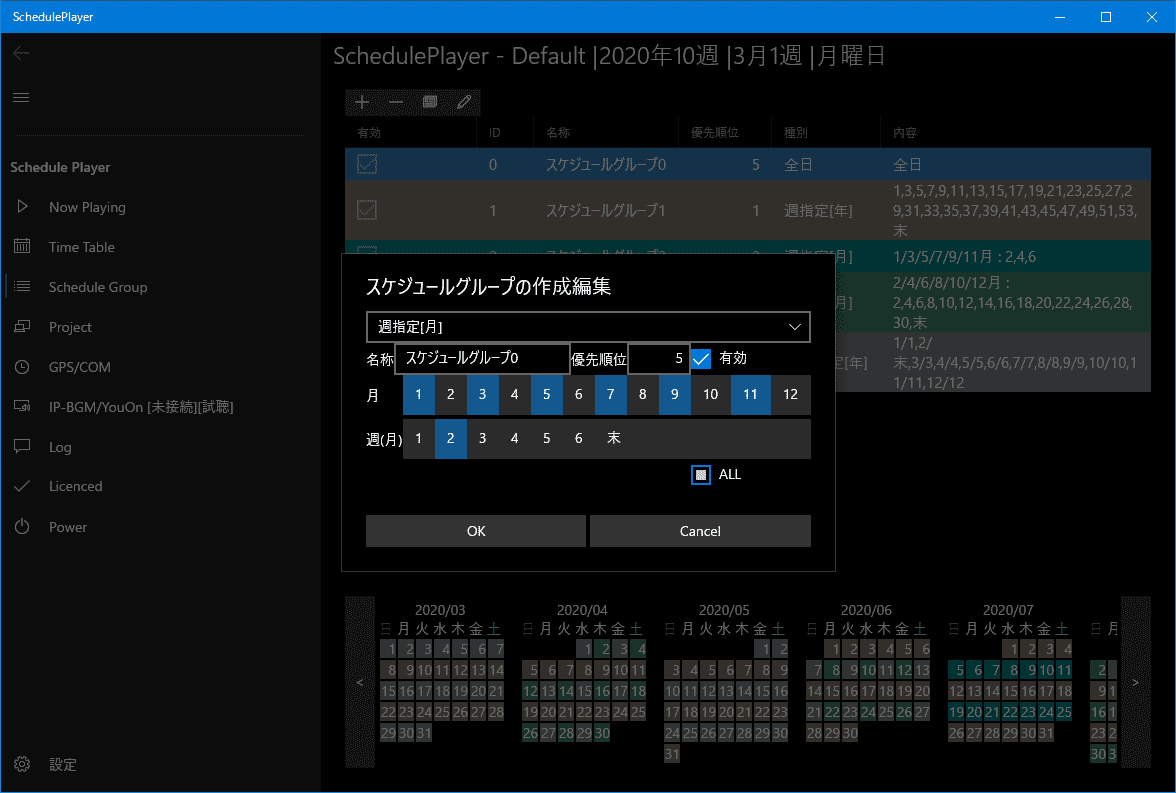
Task: Open Licenced page
Action: pyautogui.click(x=76, y=487)
